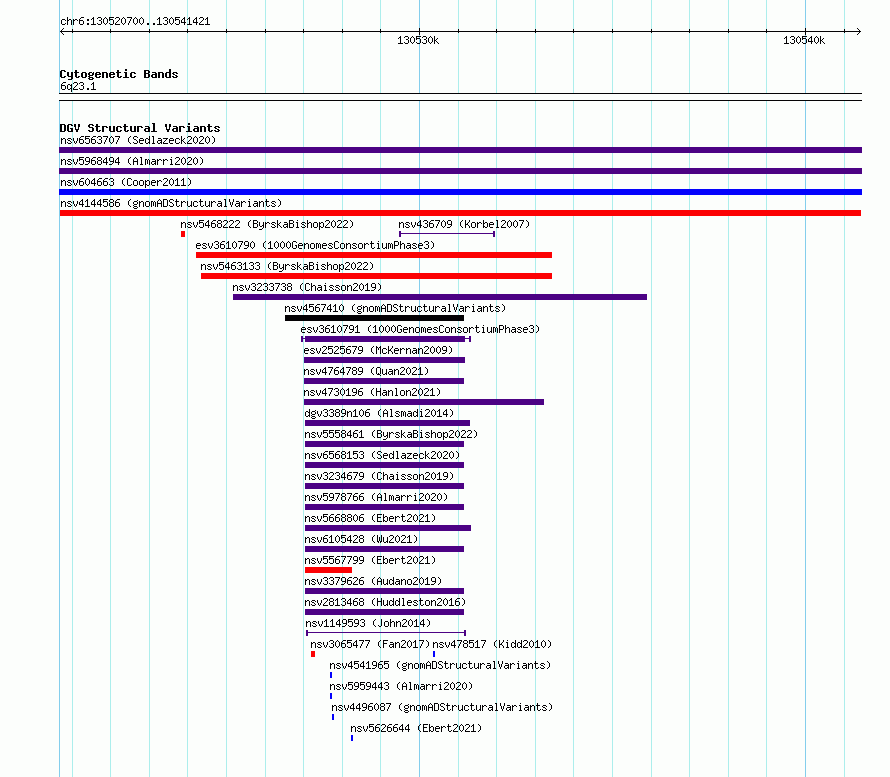Click the thin interval line under nsv436709
The width and height of the screenshot is (890, 777).
(x=447, y=234)
